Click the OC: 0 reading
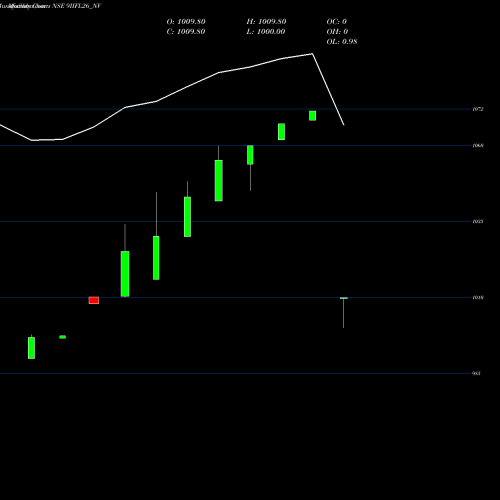The image size is (500, 500). [337, 22]
